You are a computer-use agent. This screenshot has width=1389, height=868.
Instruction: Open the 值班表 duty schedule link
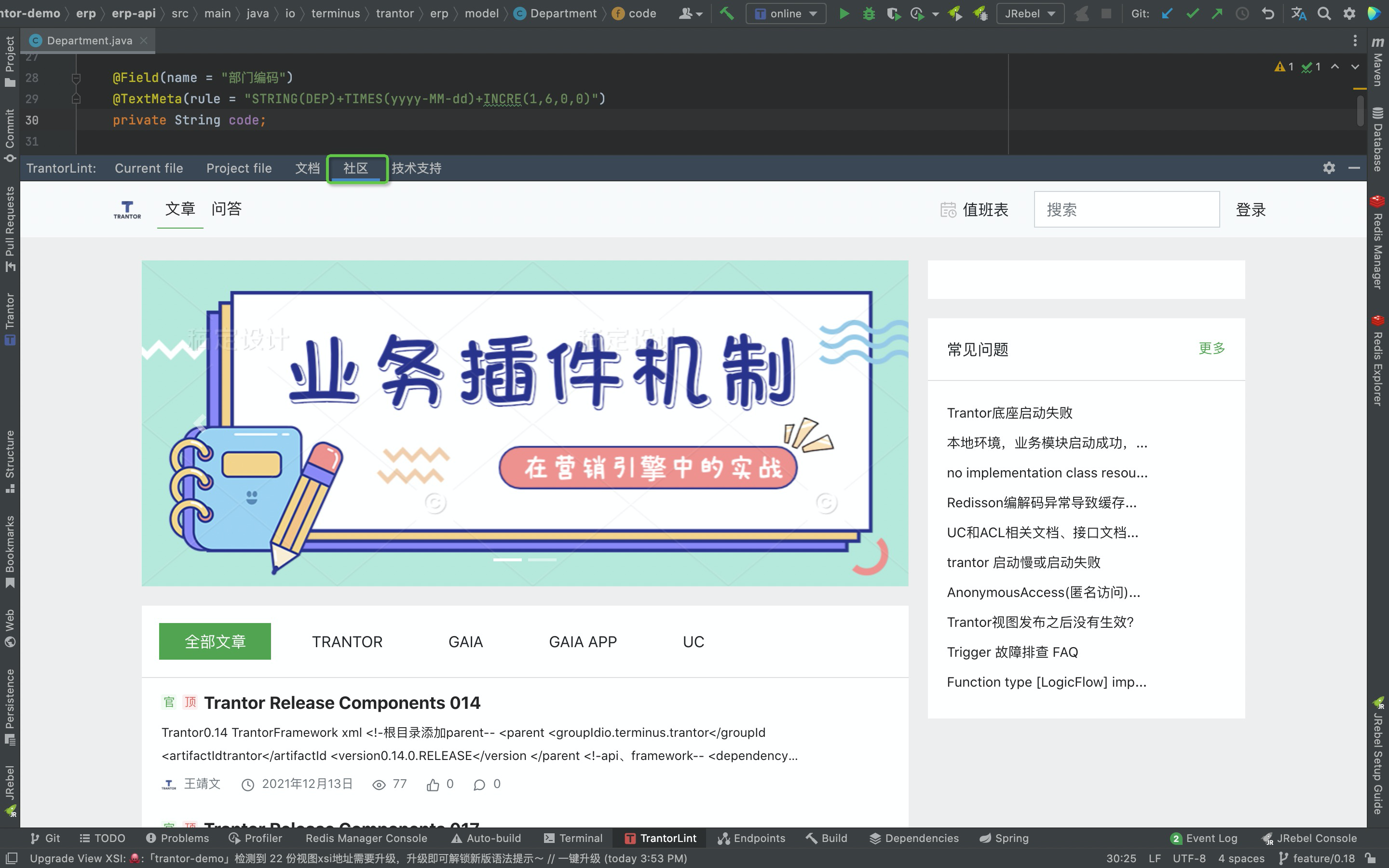[974, 210]
